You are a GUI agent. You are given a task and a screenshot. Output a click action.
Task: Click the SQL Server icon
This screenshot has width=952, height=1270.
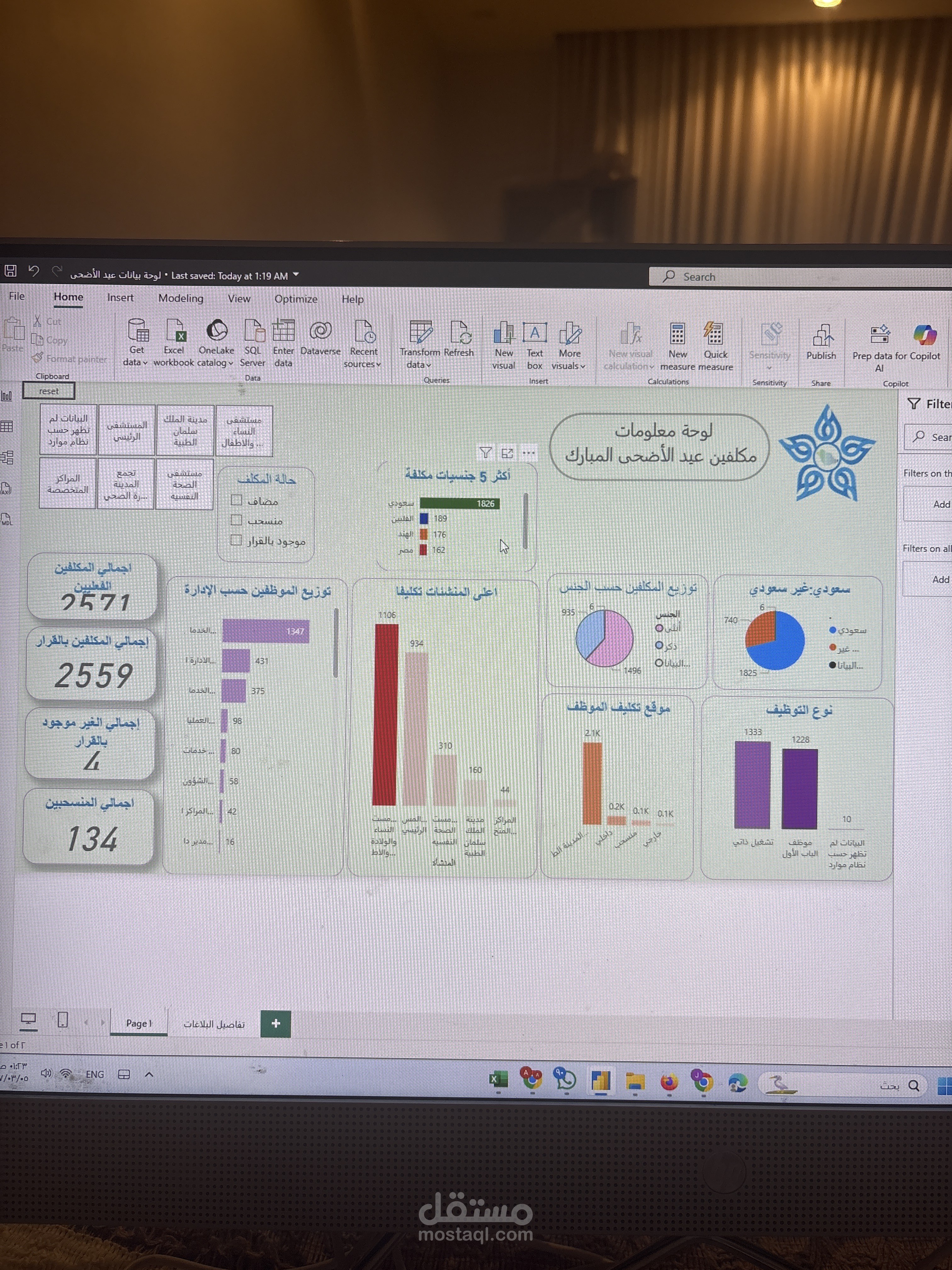point(254,331)
